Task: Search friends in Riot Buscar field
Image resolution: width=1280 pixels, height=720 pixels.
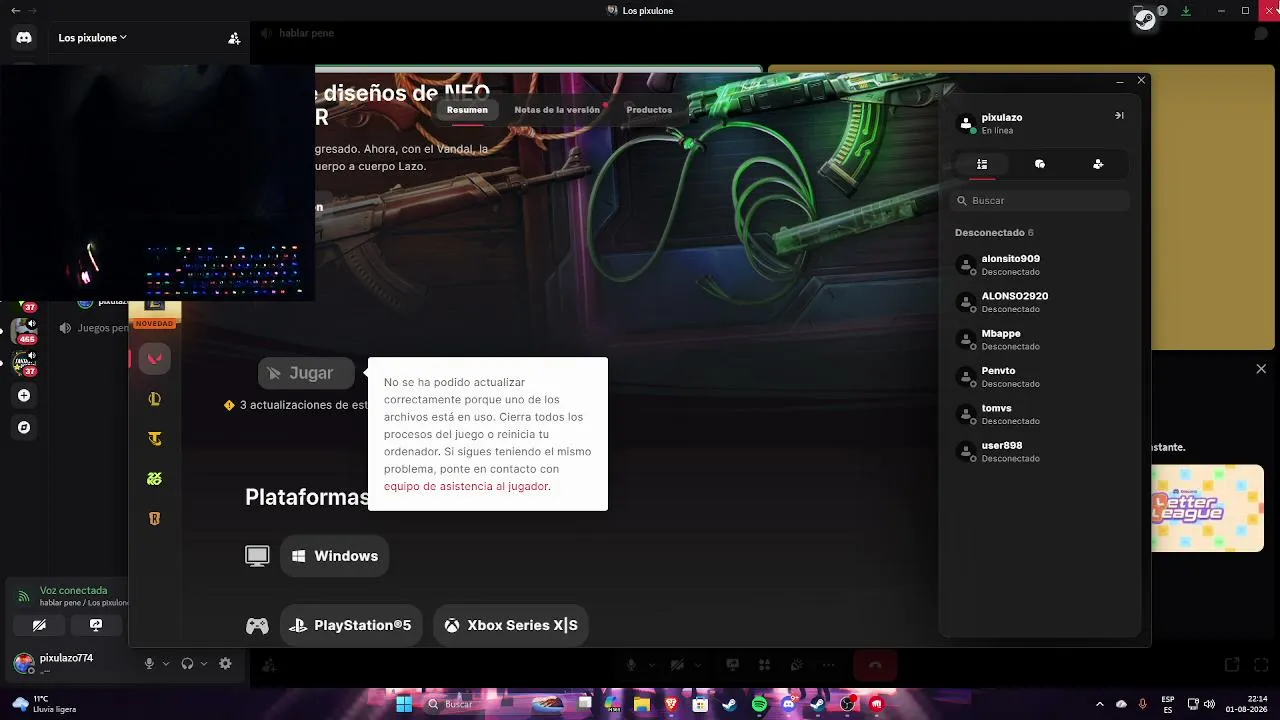Action: (1040, 201)
